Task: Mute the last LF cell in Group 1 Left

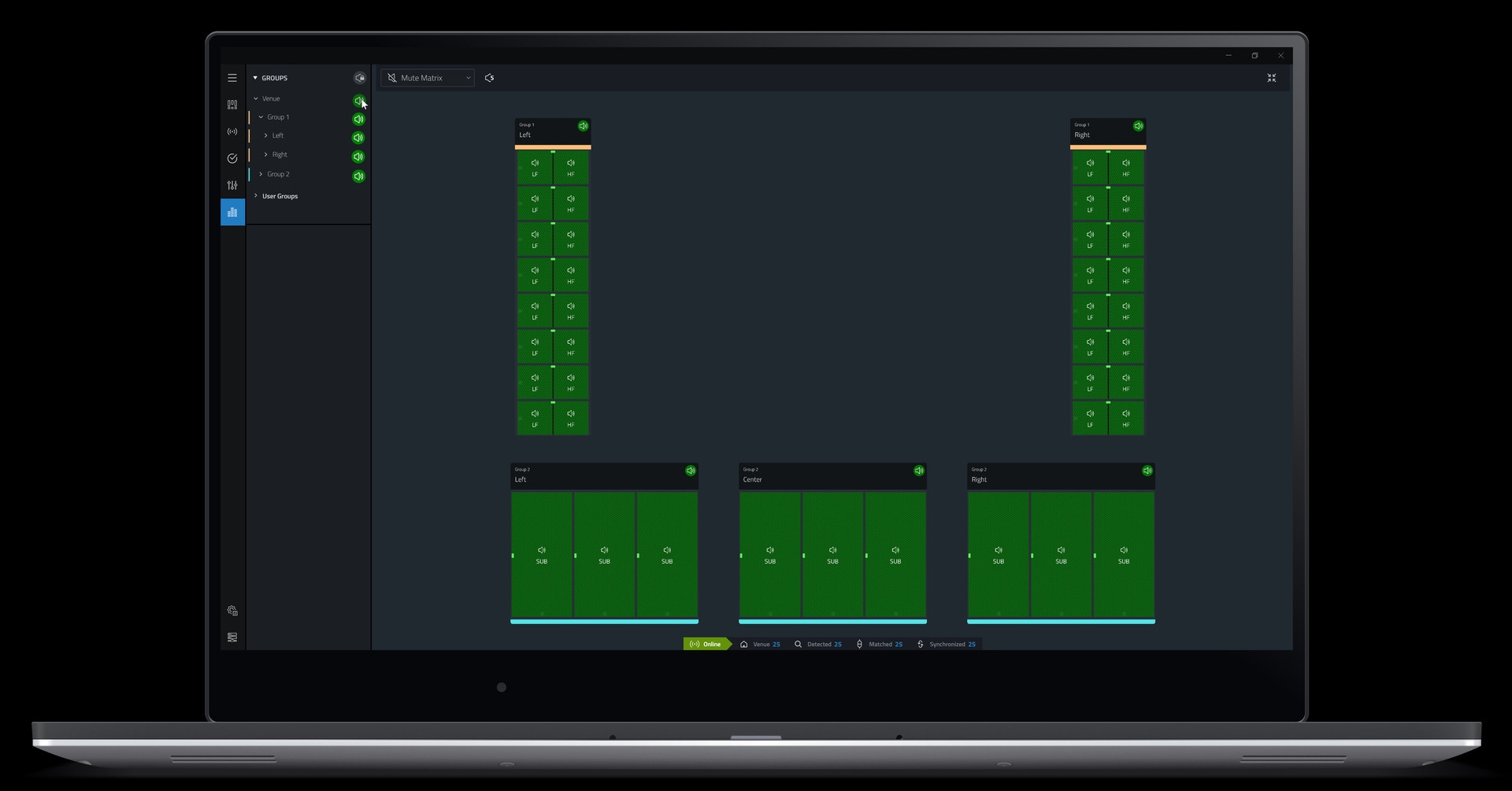Action: click(535, 418)
